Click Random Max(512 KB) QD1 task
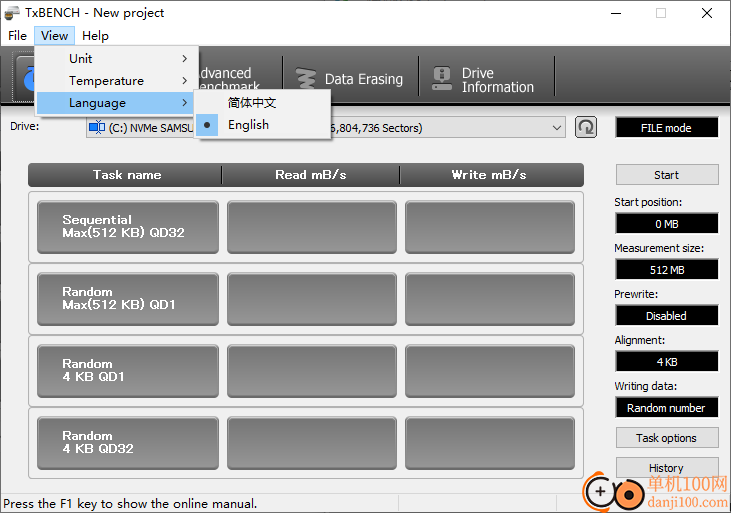The height and width of the screenshot is (513, 731). pyautogui.click(x=128, y=299)
